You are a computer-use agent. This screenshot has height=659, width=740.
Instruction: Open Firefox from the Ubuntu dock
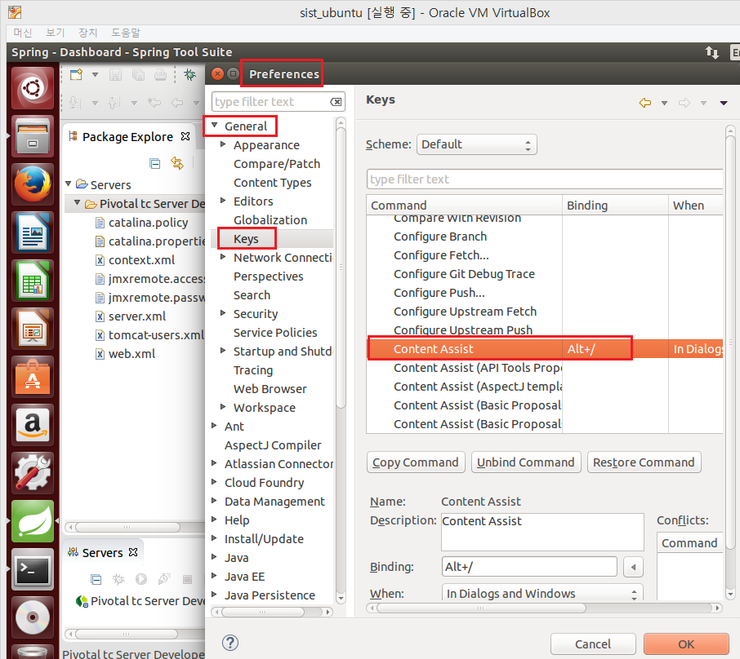pyautogui.click(x=32, y=184)
